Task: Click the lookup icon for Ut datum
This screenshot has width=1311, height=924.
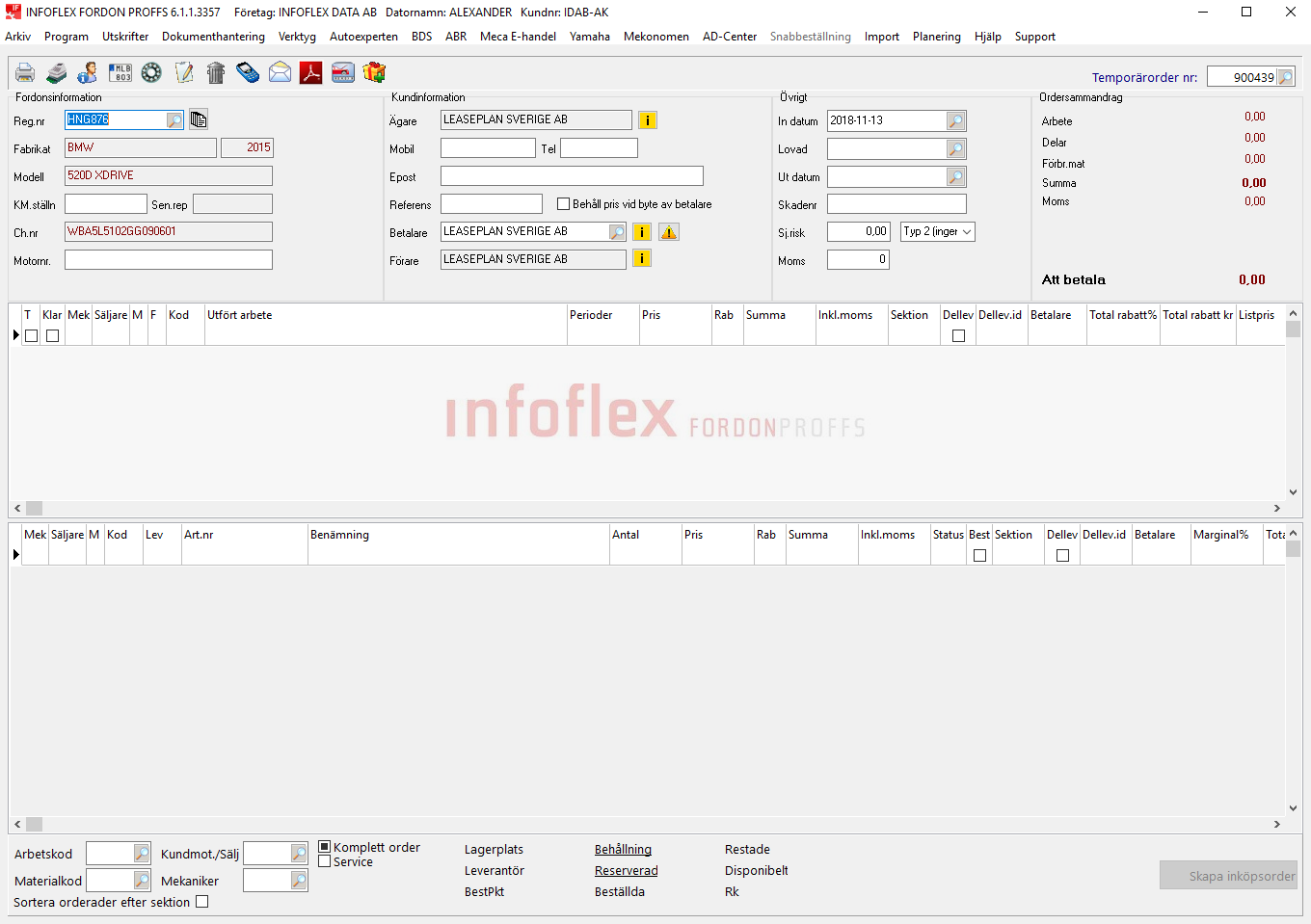Action: 955,177
